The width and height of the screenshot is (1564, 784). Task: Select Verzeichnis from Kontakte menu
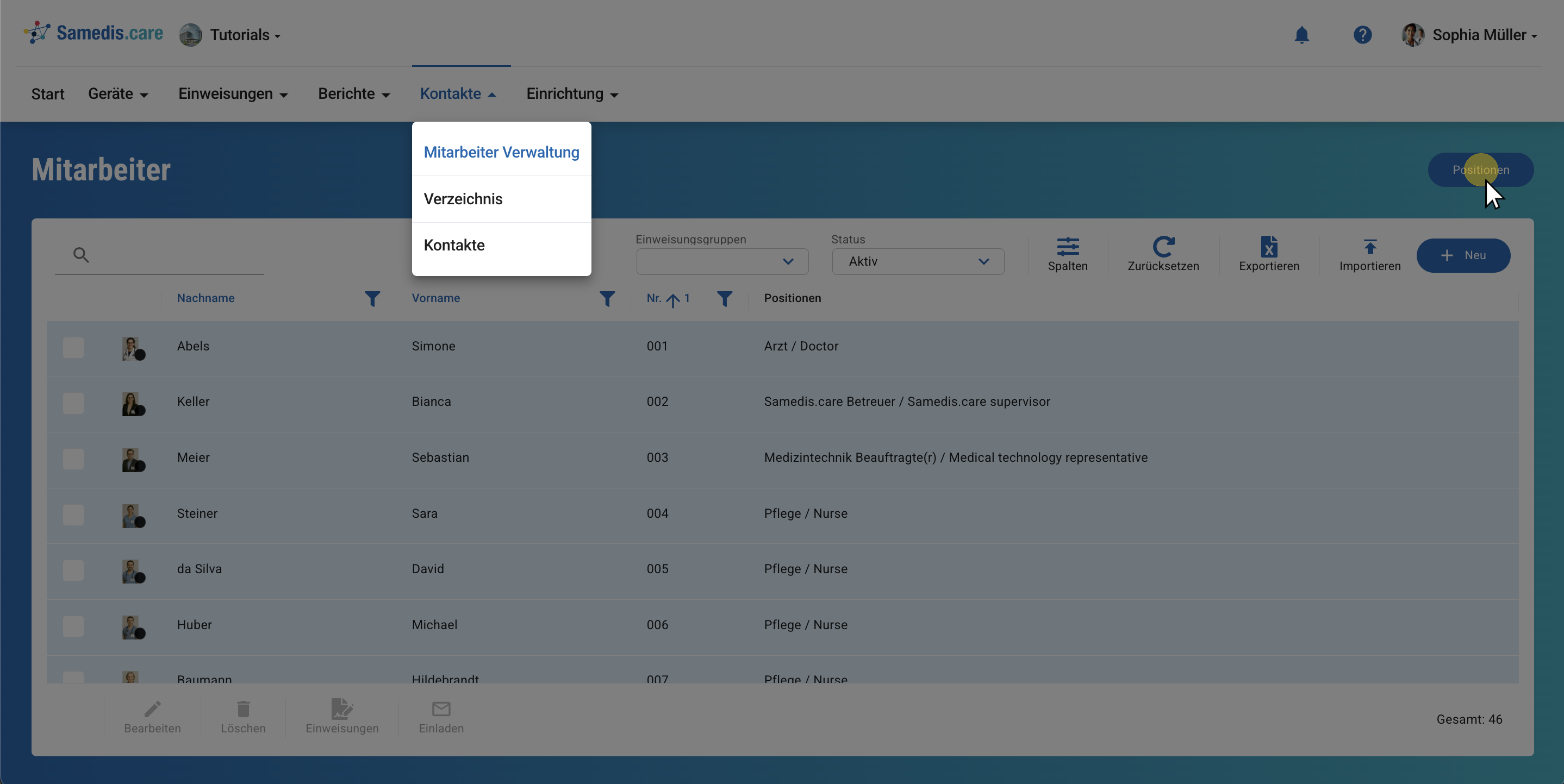point(463,199)
